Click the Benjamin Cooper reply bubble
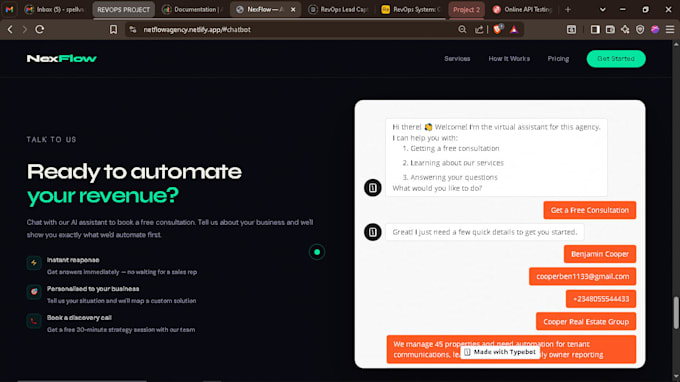The height and width of the screenshot is (382, 680). point(600,254)
